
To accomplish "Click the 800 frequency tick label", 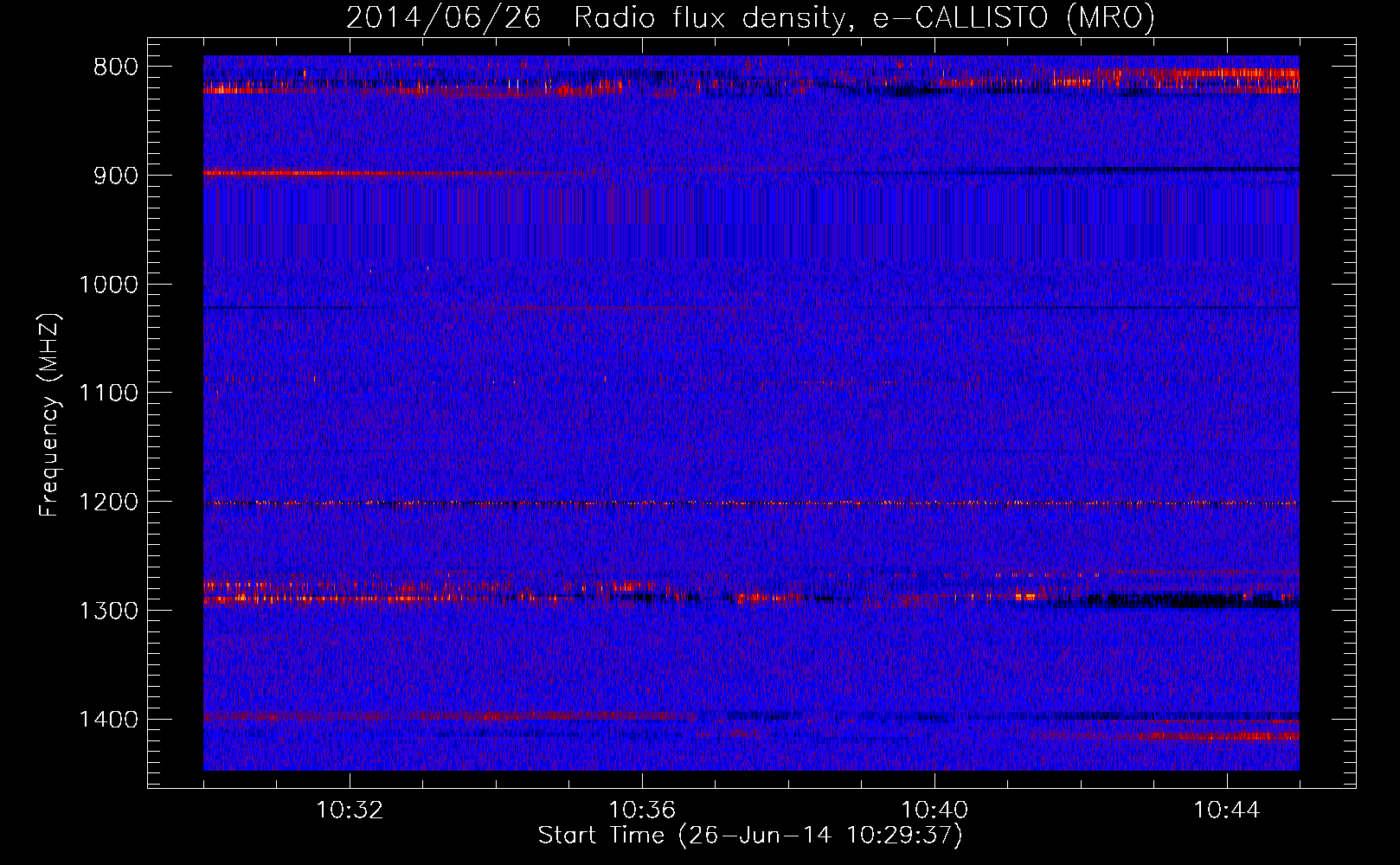I will pyautogui.click(x=115, y=67).
